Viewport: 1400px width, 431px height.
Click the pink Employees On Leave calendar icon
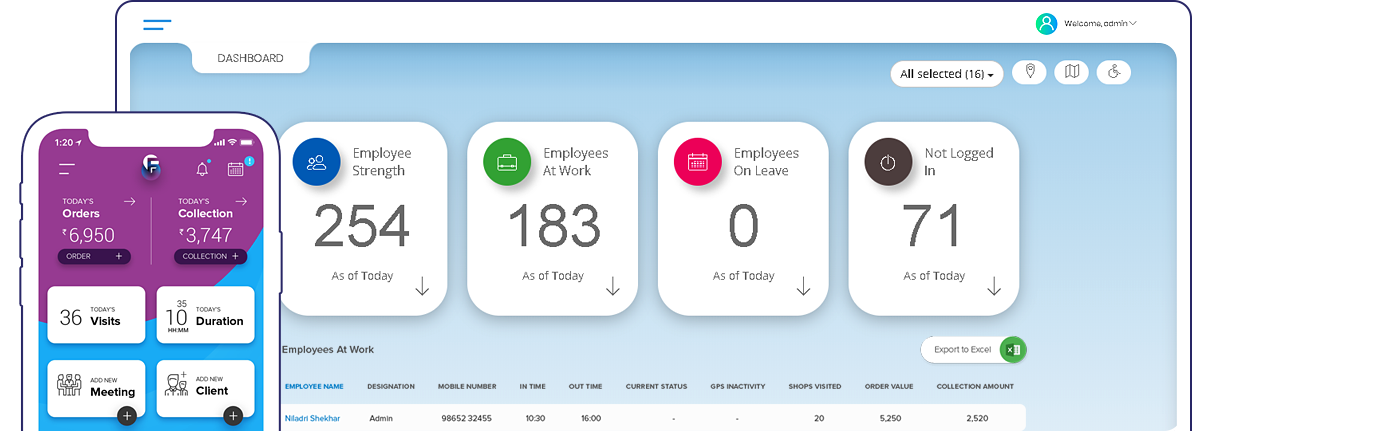pyautogui.click(x=698, y=162)
